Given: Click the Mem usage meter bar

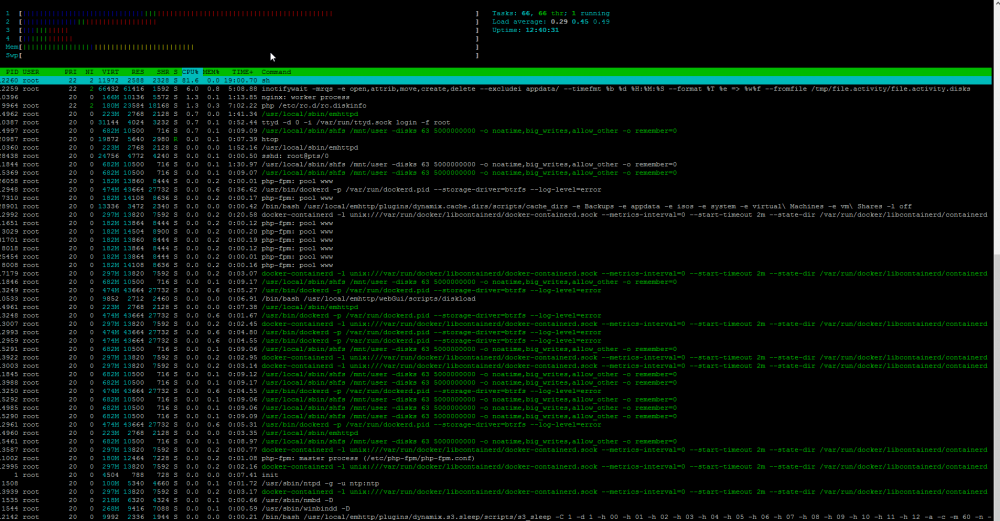Looking at the screenshot, I should (x=249, y=47).
